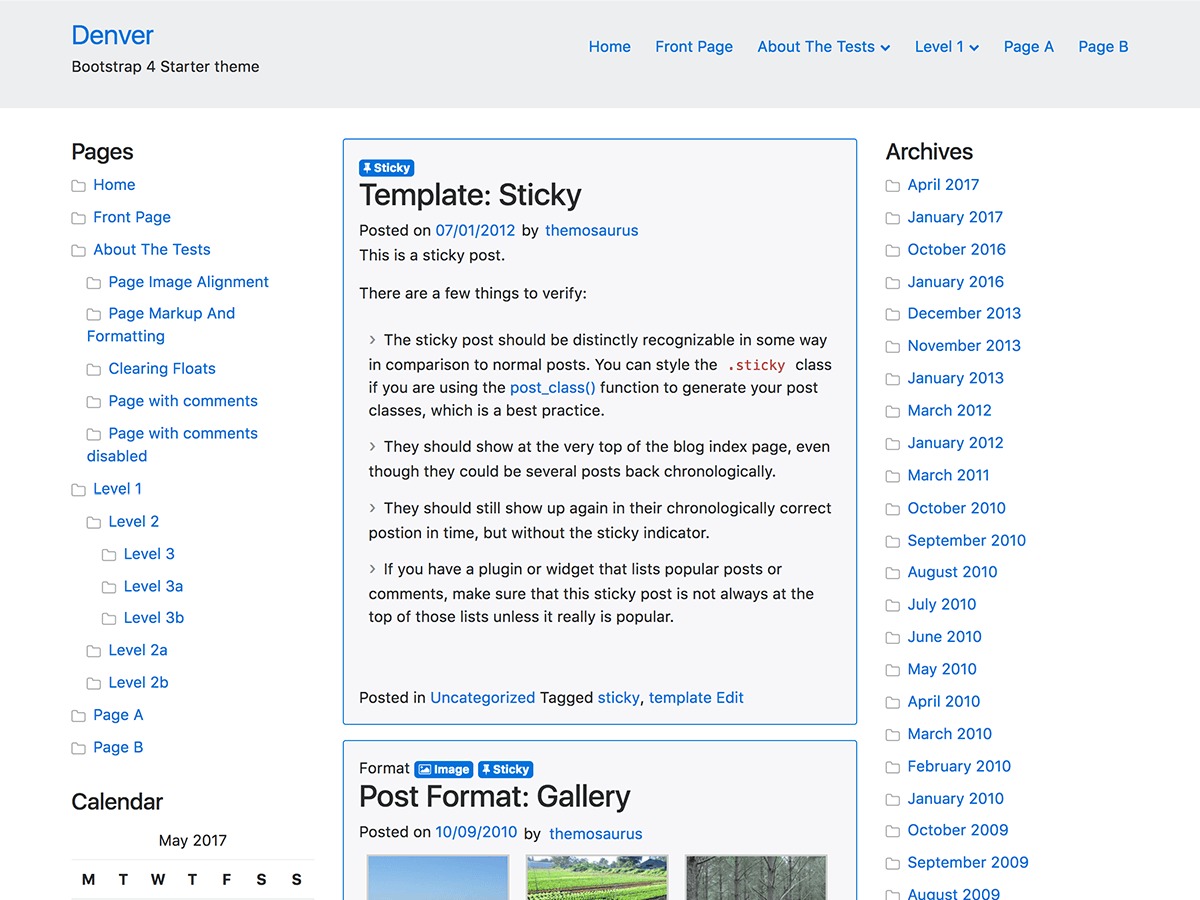Click the folder icon next to April 2017

893,186
